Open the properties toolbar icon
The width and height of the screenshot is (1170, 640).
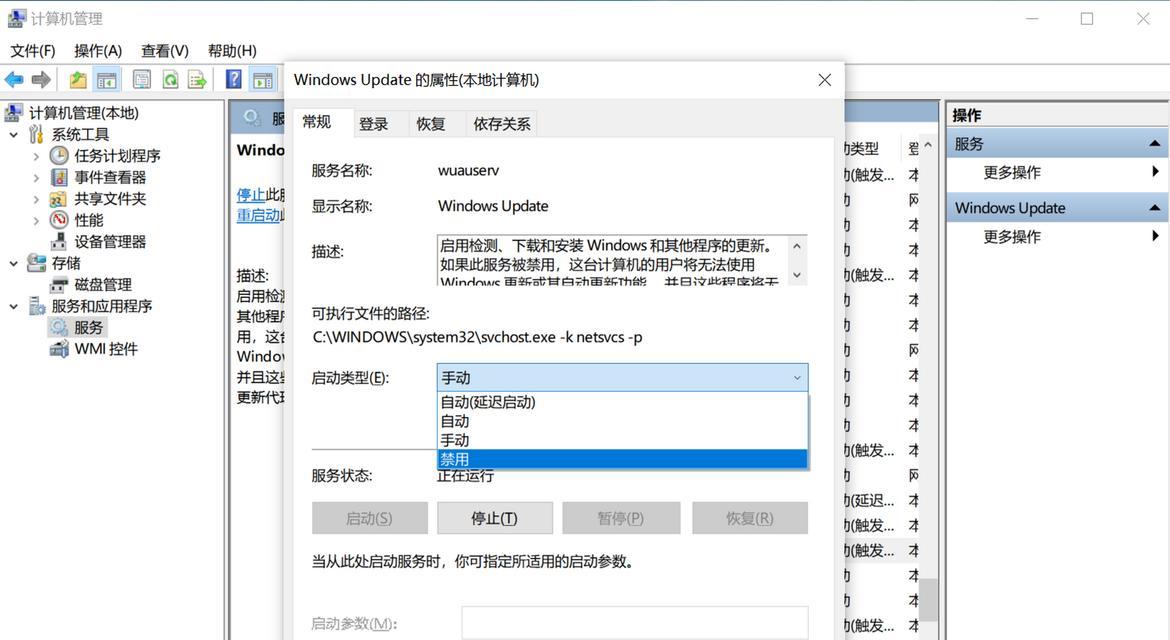(x=141, y=79)
